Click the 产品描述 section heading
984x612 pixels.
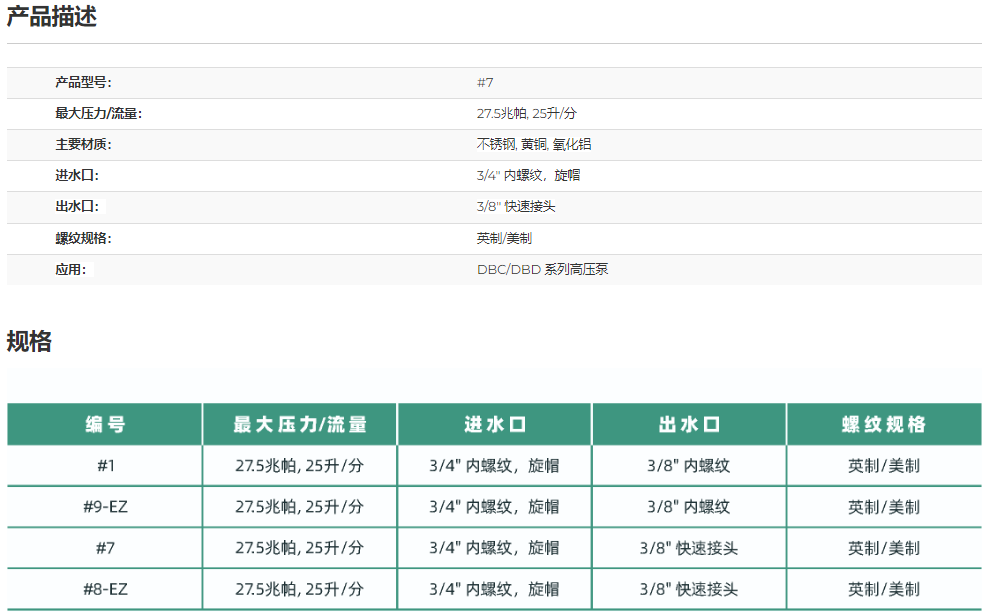52,17
